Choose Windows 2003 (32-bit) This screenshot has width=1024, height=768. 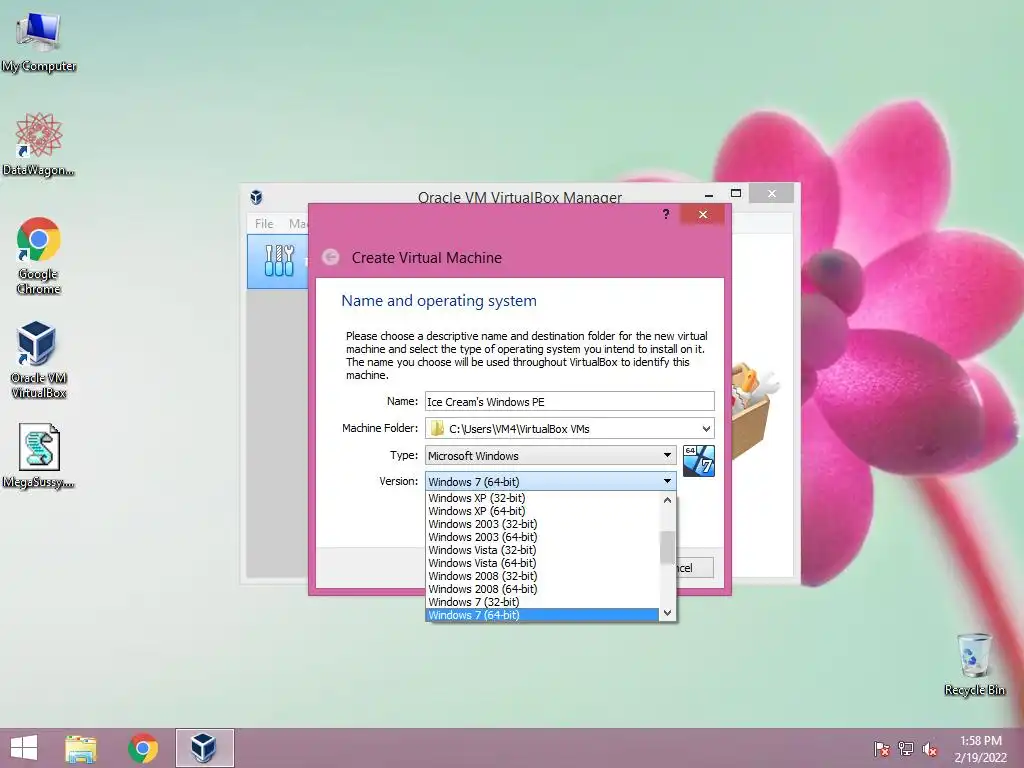tap(542, 524)
